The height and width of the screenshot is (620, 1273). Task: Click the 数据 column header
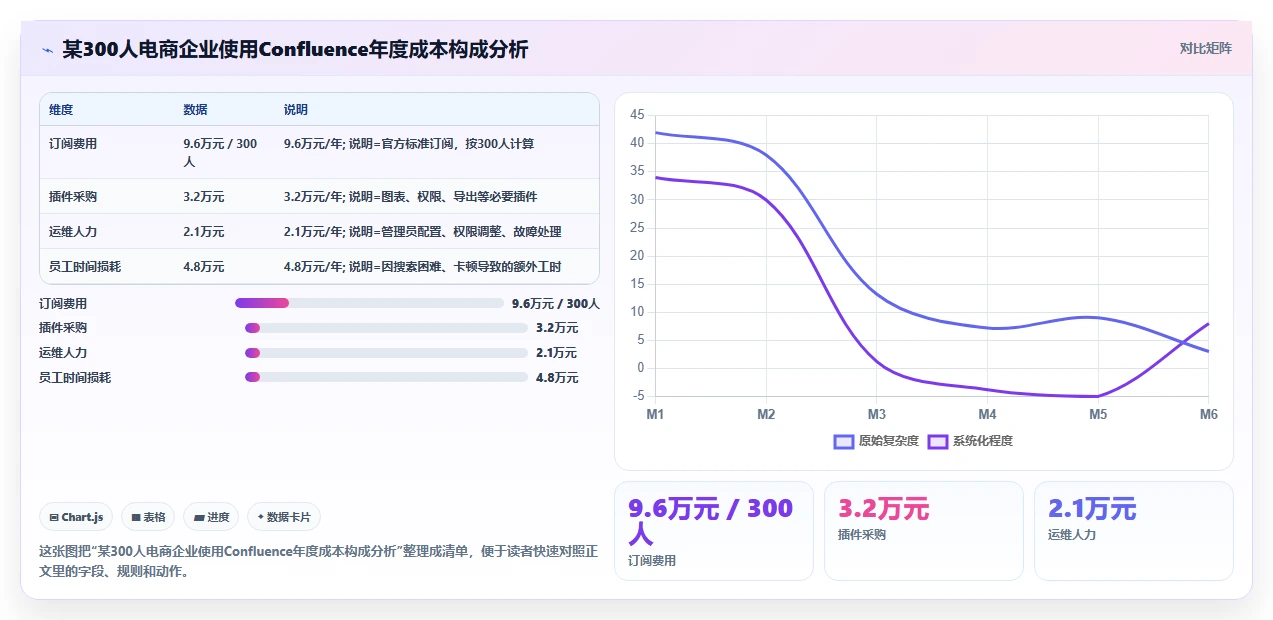(196, 110)
